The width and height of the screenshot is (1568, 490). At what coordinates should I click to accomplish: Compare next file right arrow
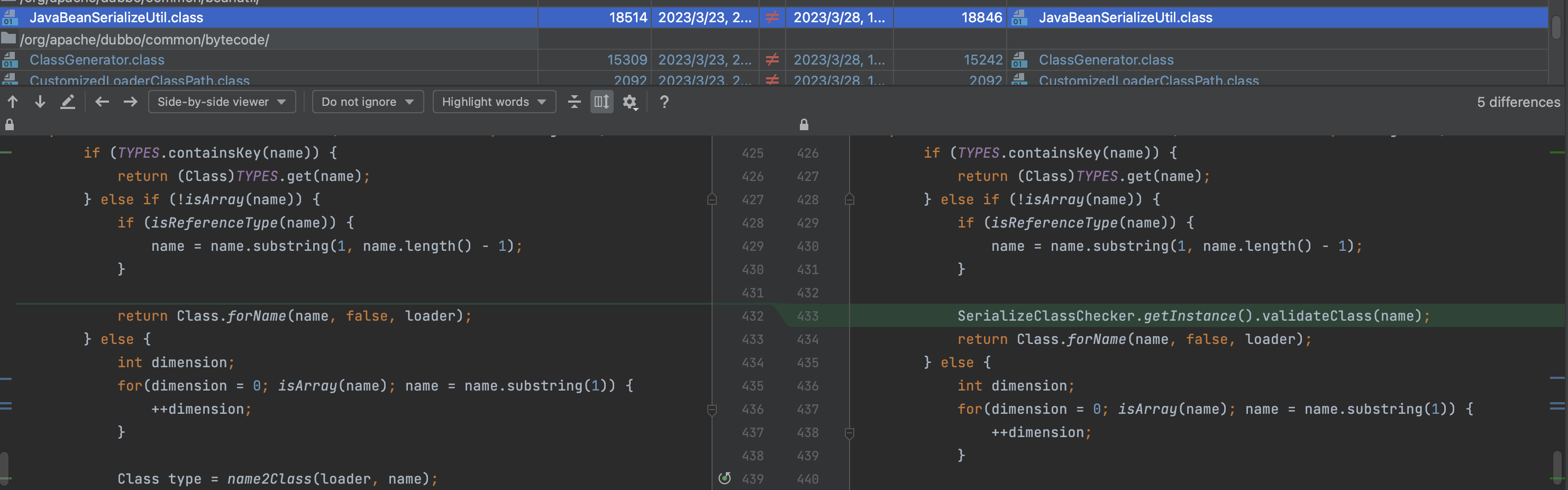tap(130, 102)
